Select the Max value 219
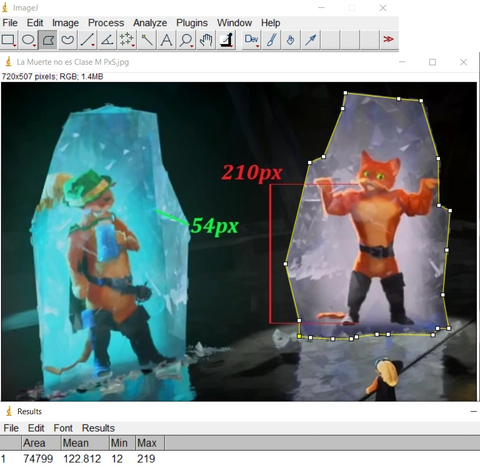 (146, 459)
